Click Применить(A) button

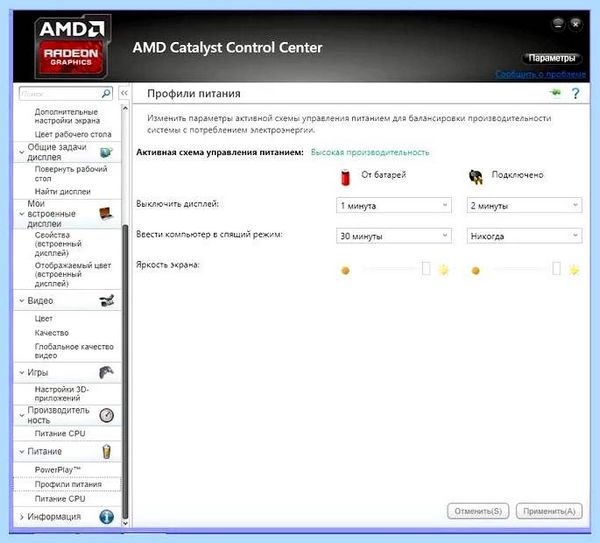click(x=549, y=511)
